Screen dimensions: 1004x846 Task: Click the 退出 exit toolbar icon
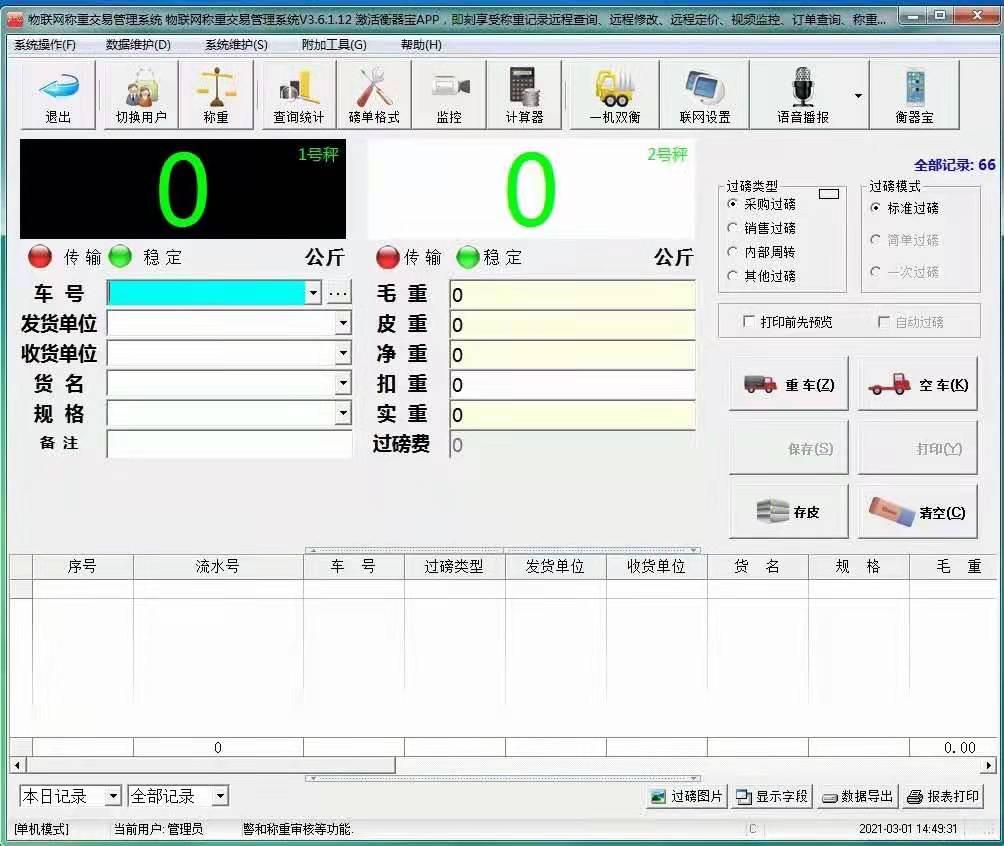pyautogui.click(x=58, y=95)
